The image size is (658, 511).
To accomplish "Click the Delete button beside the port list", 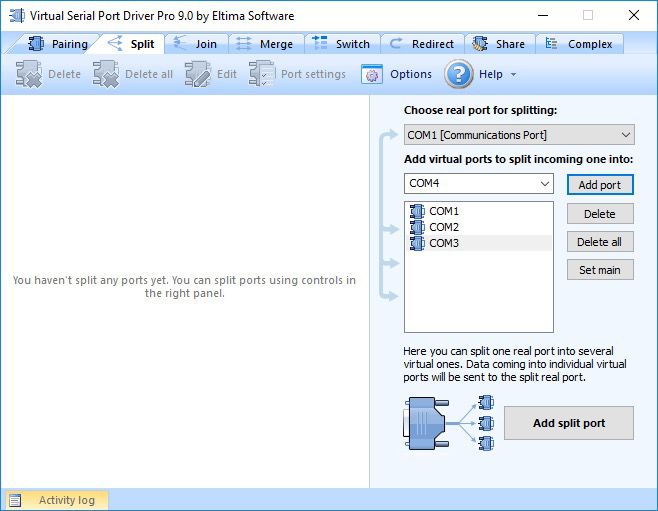I will tap(600, 214).
